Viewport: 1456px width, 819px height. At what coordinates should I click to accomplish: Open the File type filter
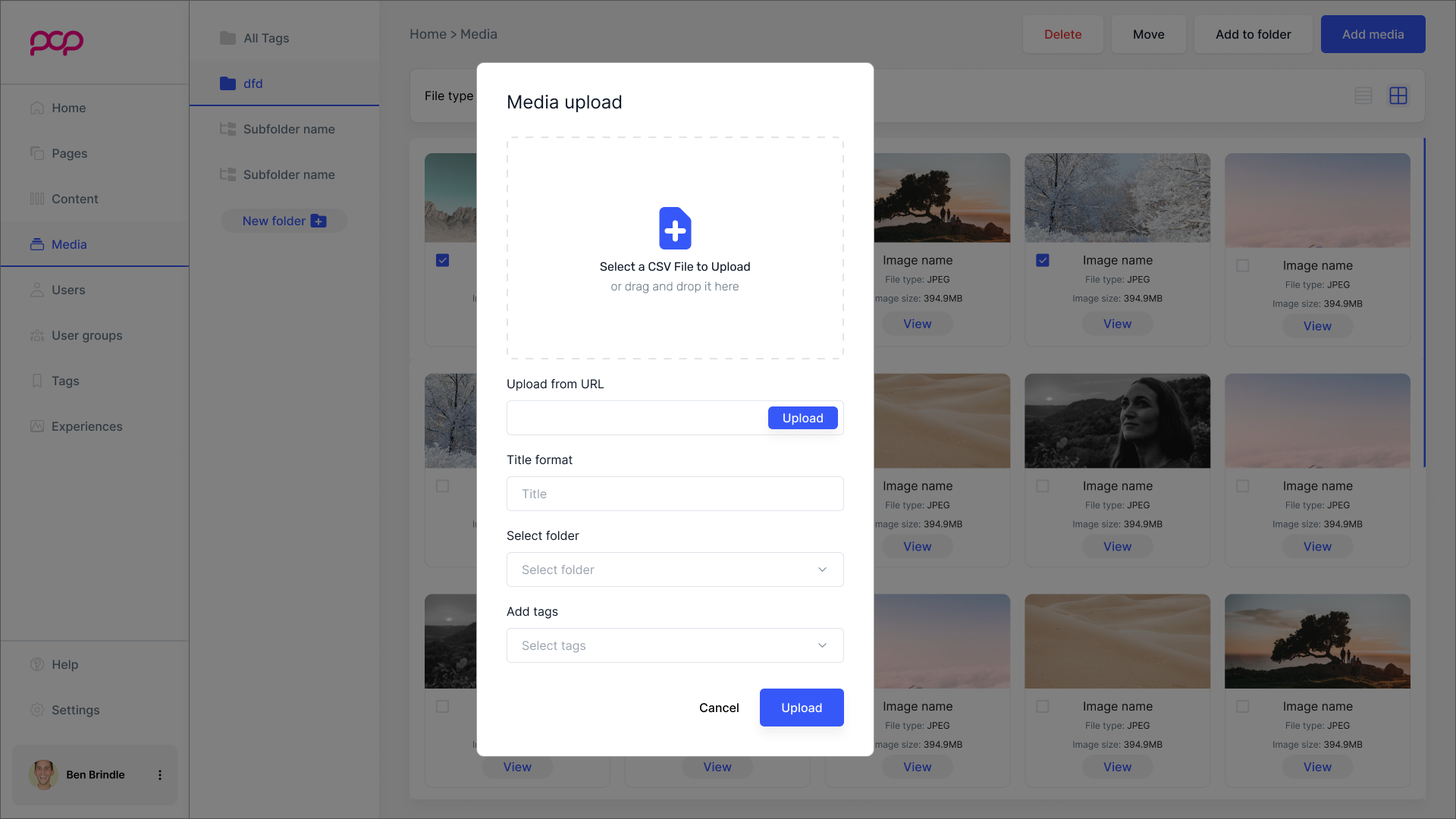coord(449,96)
